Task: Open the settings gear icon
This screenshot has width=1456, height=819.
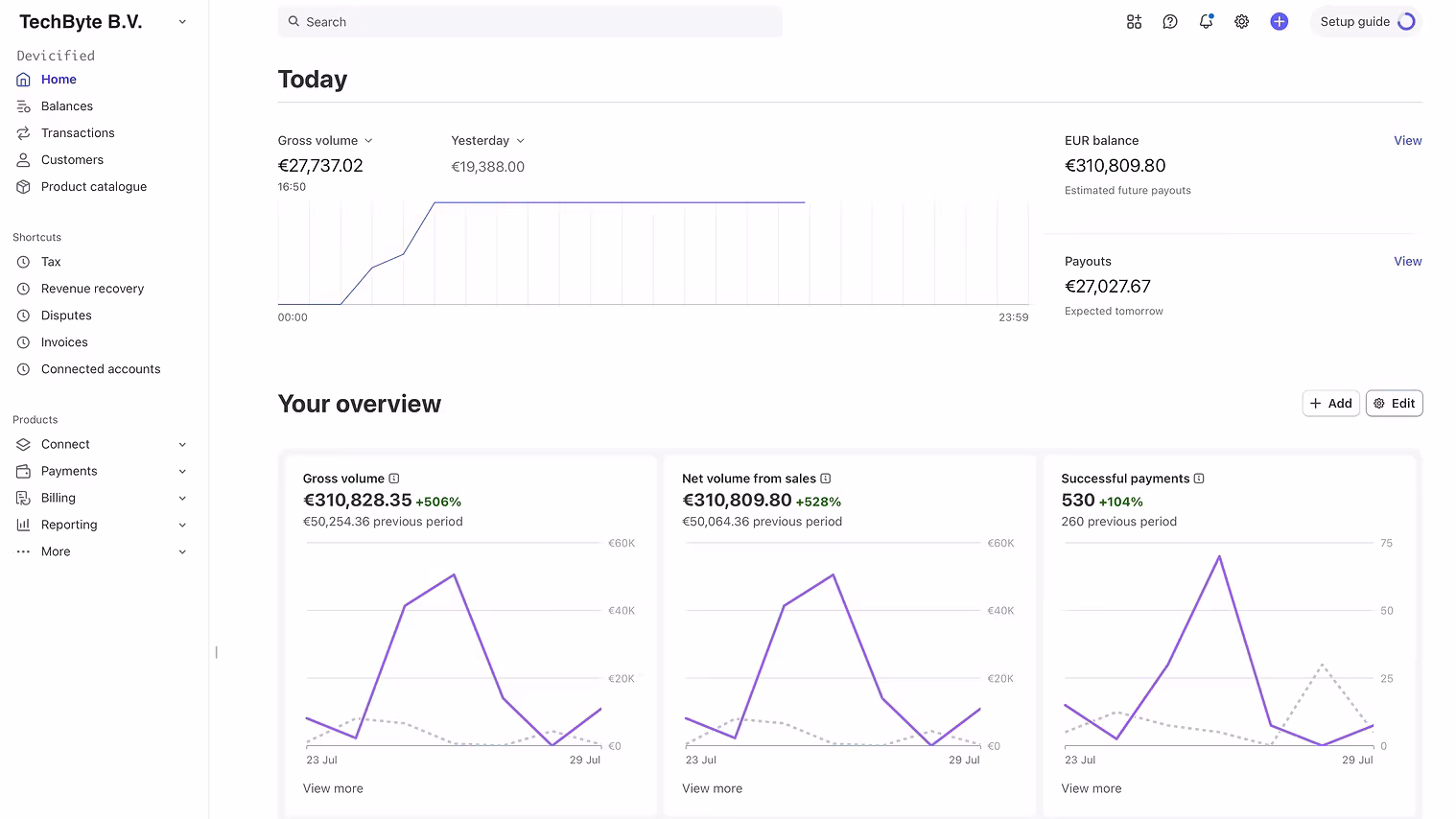Action: tap(1241, 22)
